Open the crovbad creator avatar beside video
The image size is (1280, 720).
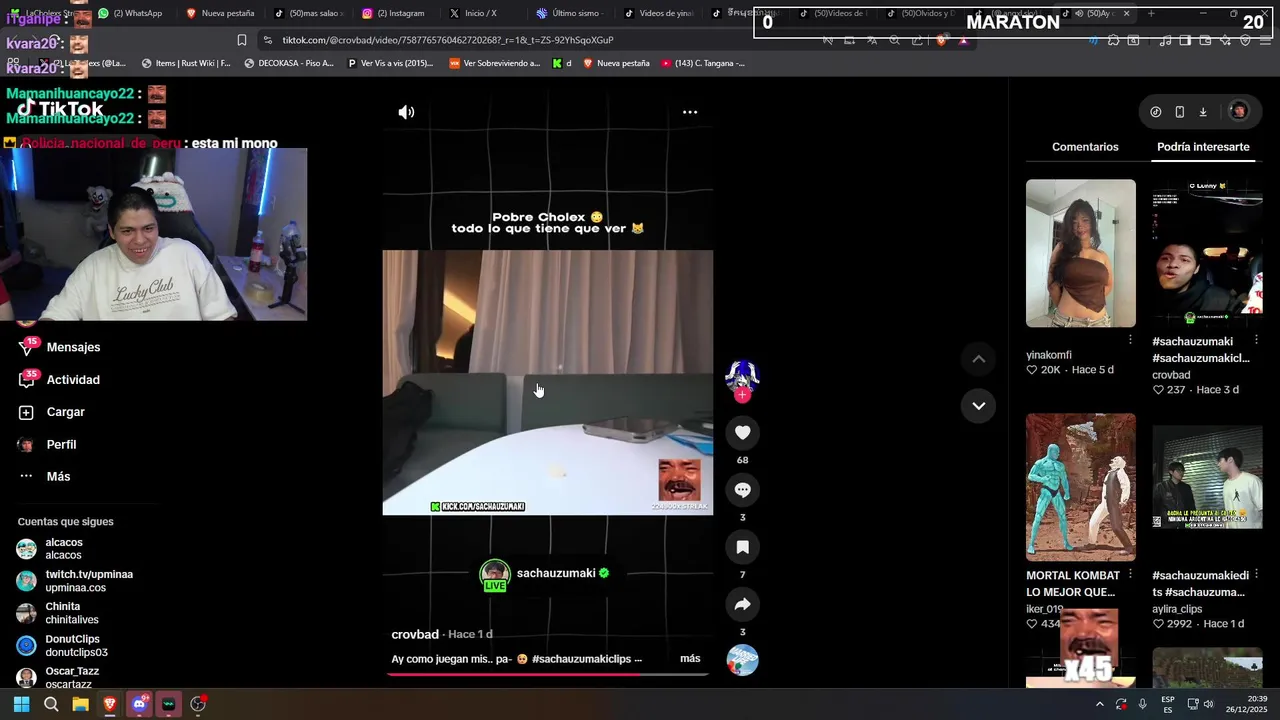coord(742,376)
